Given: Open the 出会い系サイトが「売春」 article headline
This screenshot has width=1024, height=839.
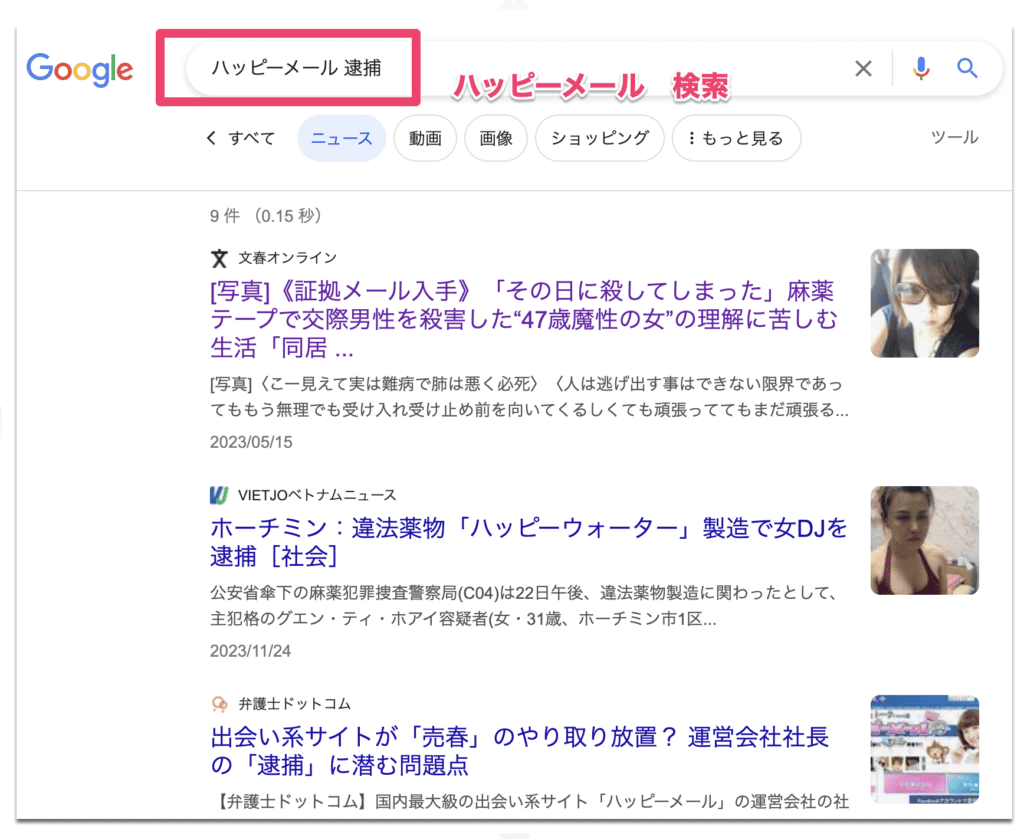Looking at the screenshot, I should point(520,751).
